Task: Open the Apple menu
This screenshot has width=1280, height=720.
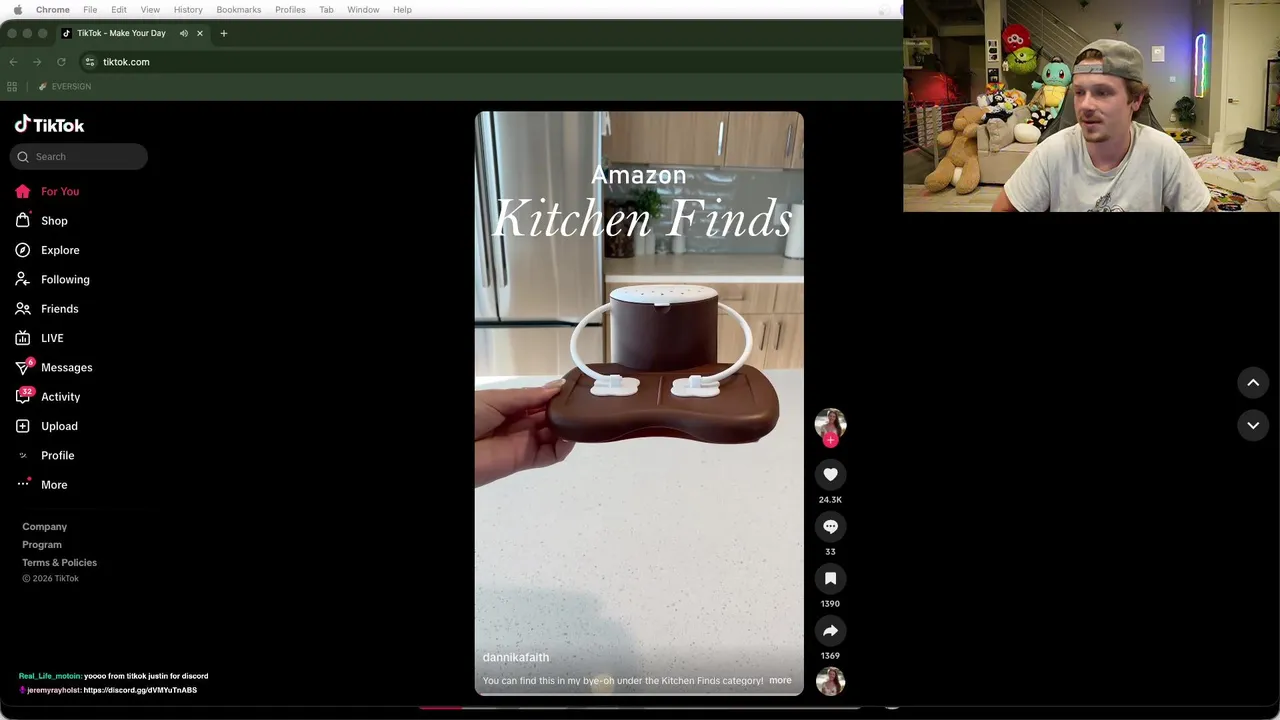Action: pos(17,9)
